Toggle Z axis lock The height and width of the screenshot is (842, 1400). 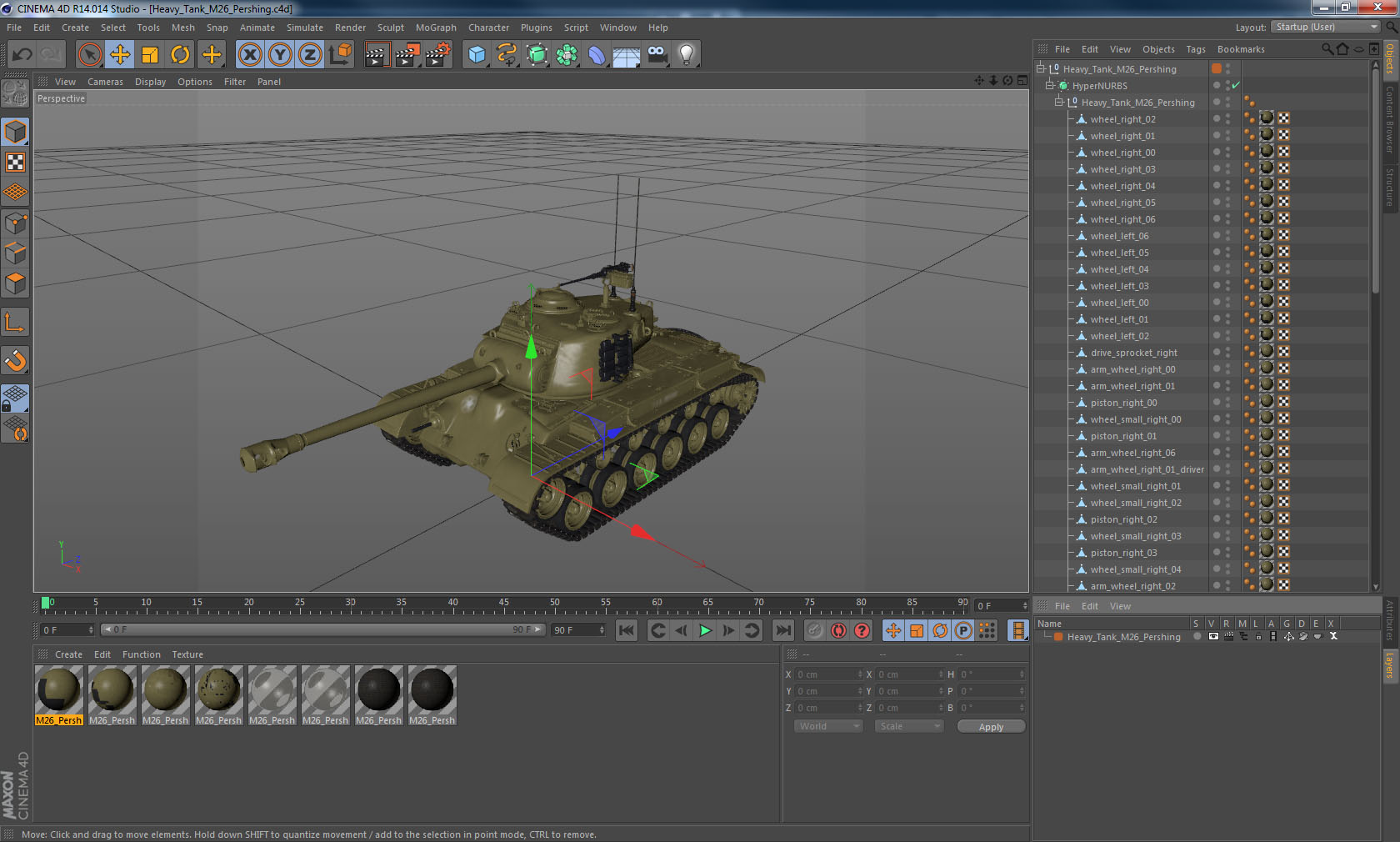point(310,55)
